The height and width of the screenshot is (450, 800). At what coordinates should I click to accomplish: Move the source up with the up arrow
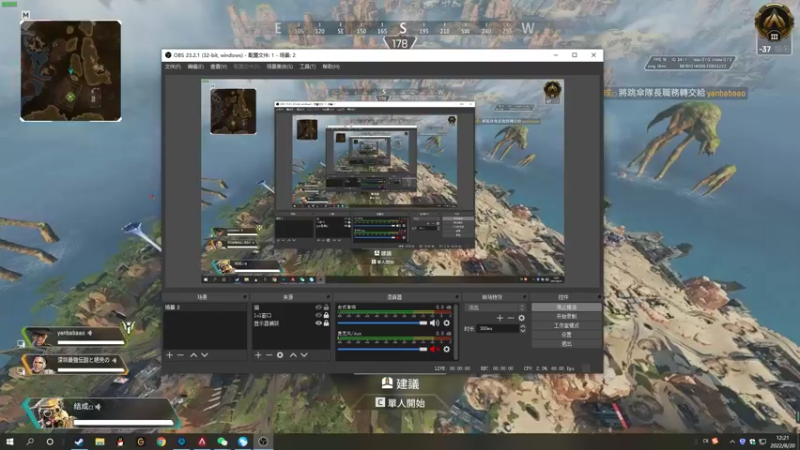(293, 355)
